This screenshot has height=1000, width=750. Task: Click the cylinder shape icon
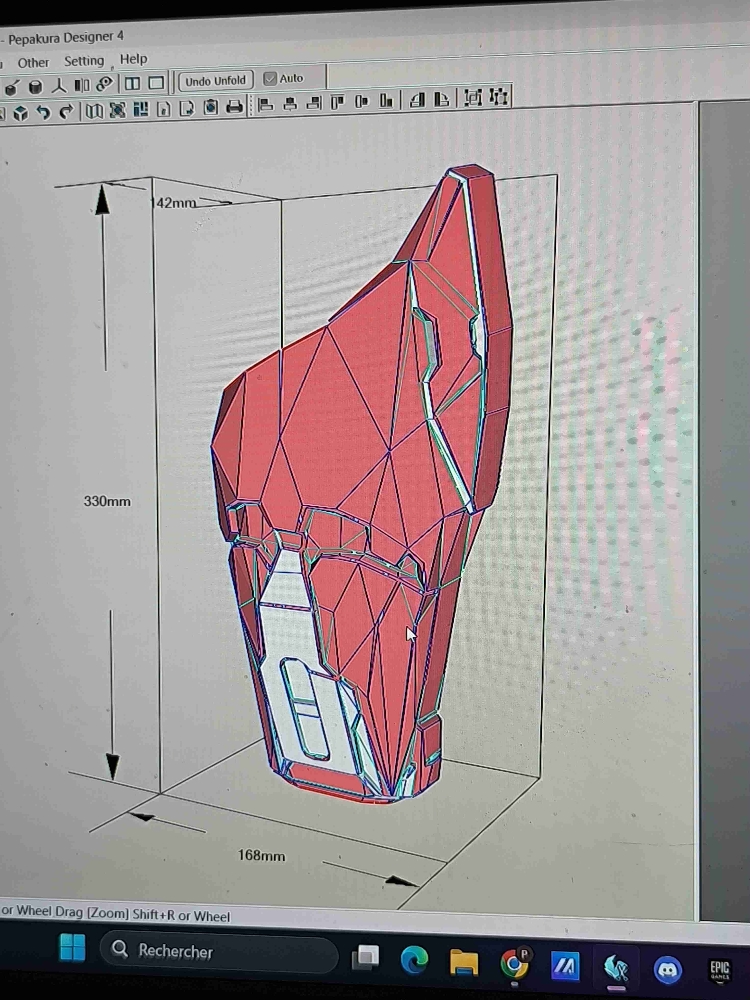[x=35, y=87]
